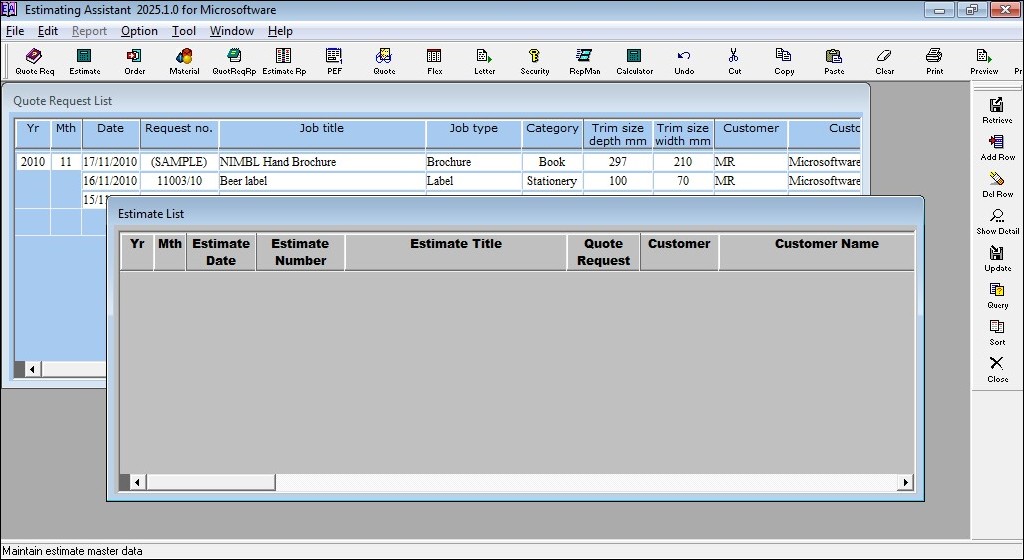The image size is (1024, 560).
Task: Open the Window menu
Action: pos(231,31)
